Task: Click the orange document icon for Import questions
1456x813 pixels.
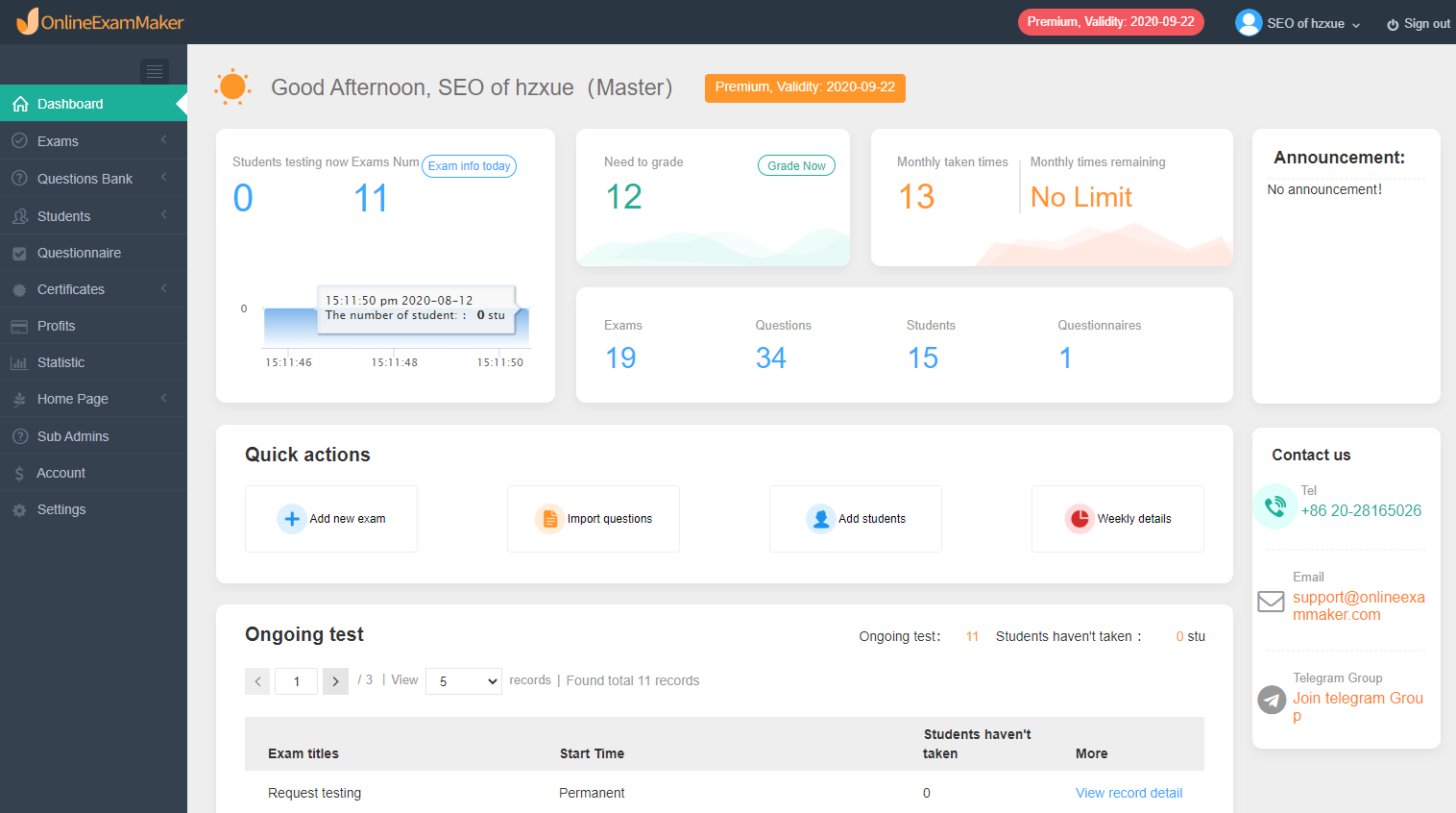Action: coord(549,519)
